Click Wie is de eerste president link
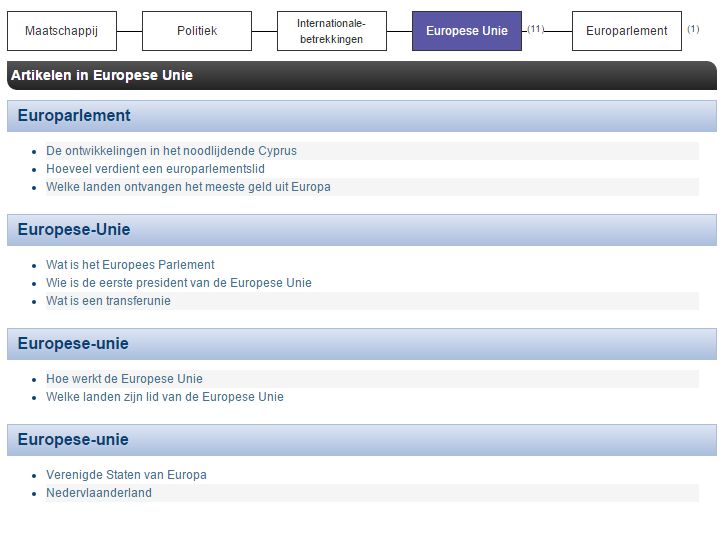 178,283
